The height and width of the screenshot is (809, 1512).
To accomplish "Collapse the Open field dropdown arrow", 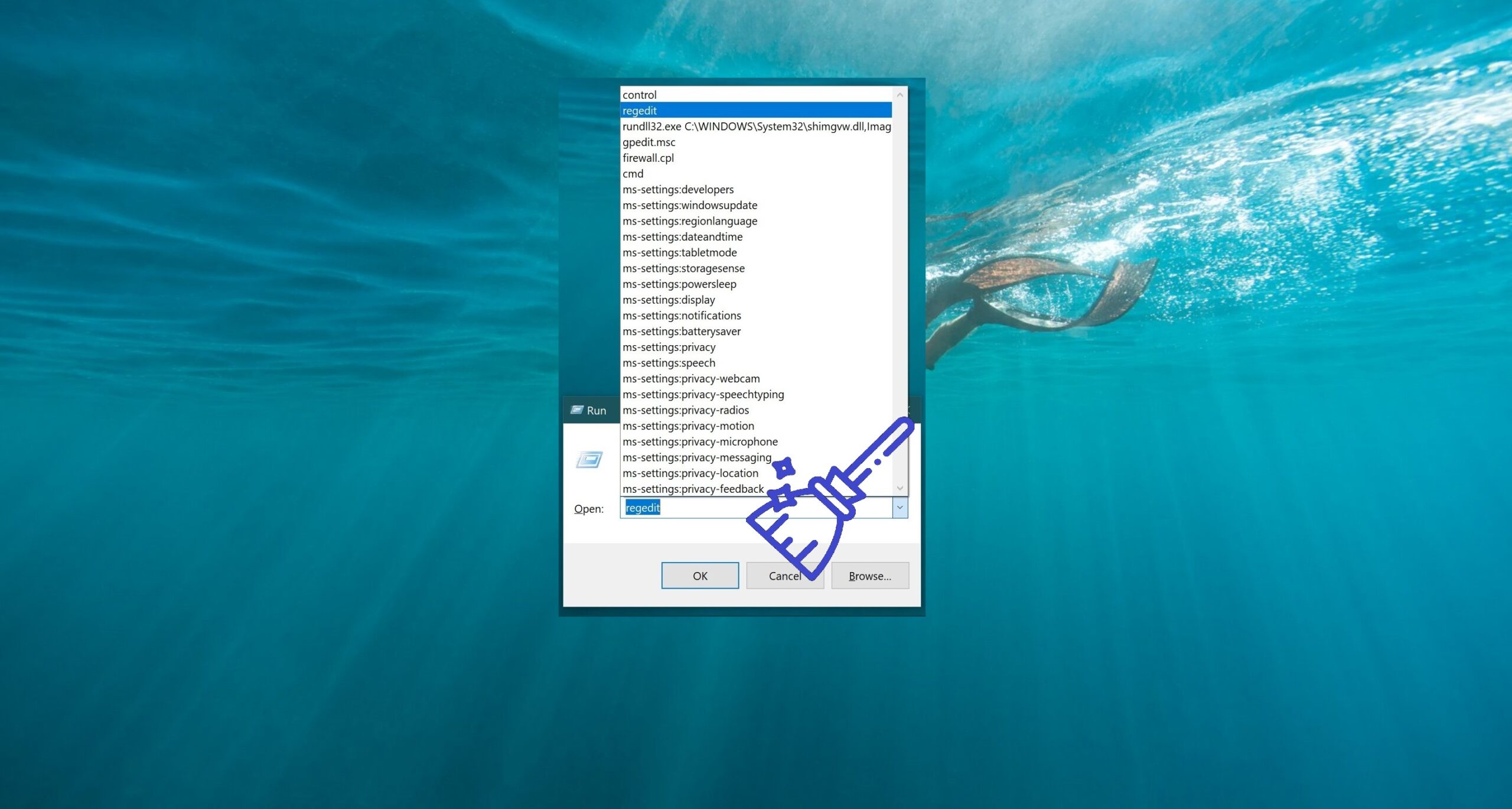I will tap(900, 508).
